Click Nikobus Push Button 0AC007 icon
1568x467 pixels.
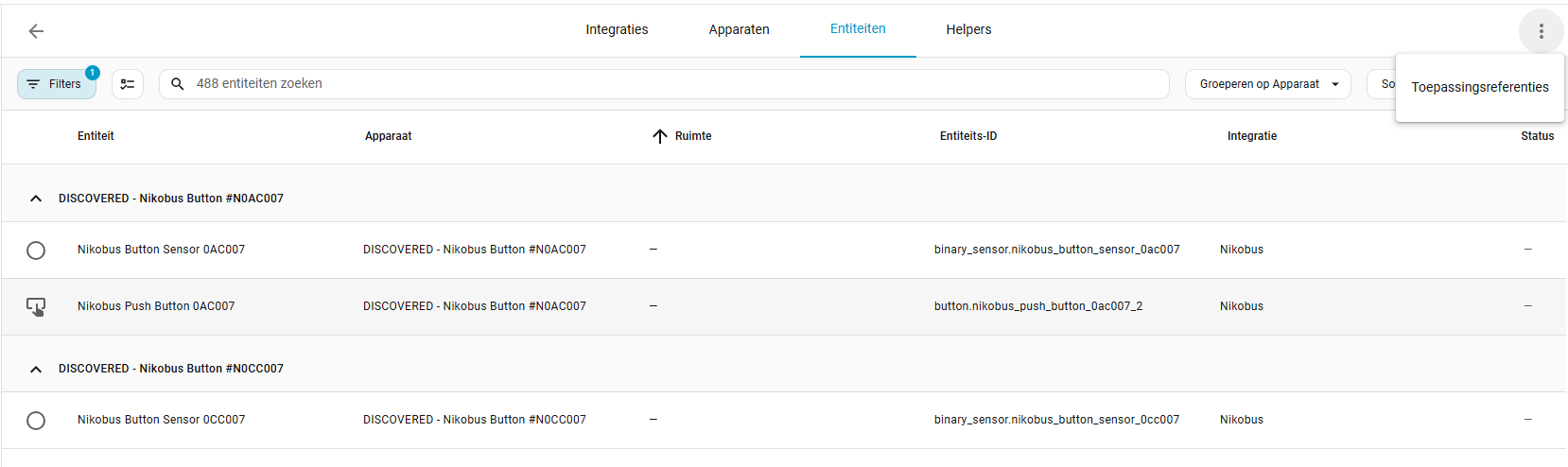[x=36, y=306]
